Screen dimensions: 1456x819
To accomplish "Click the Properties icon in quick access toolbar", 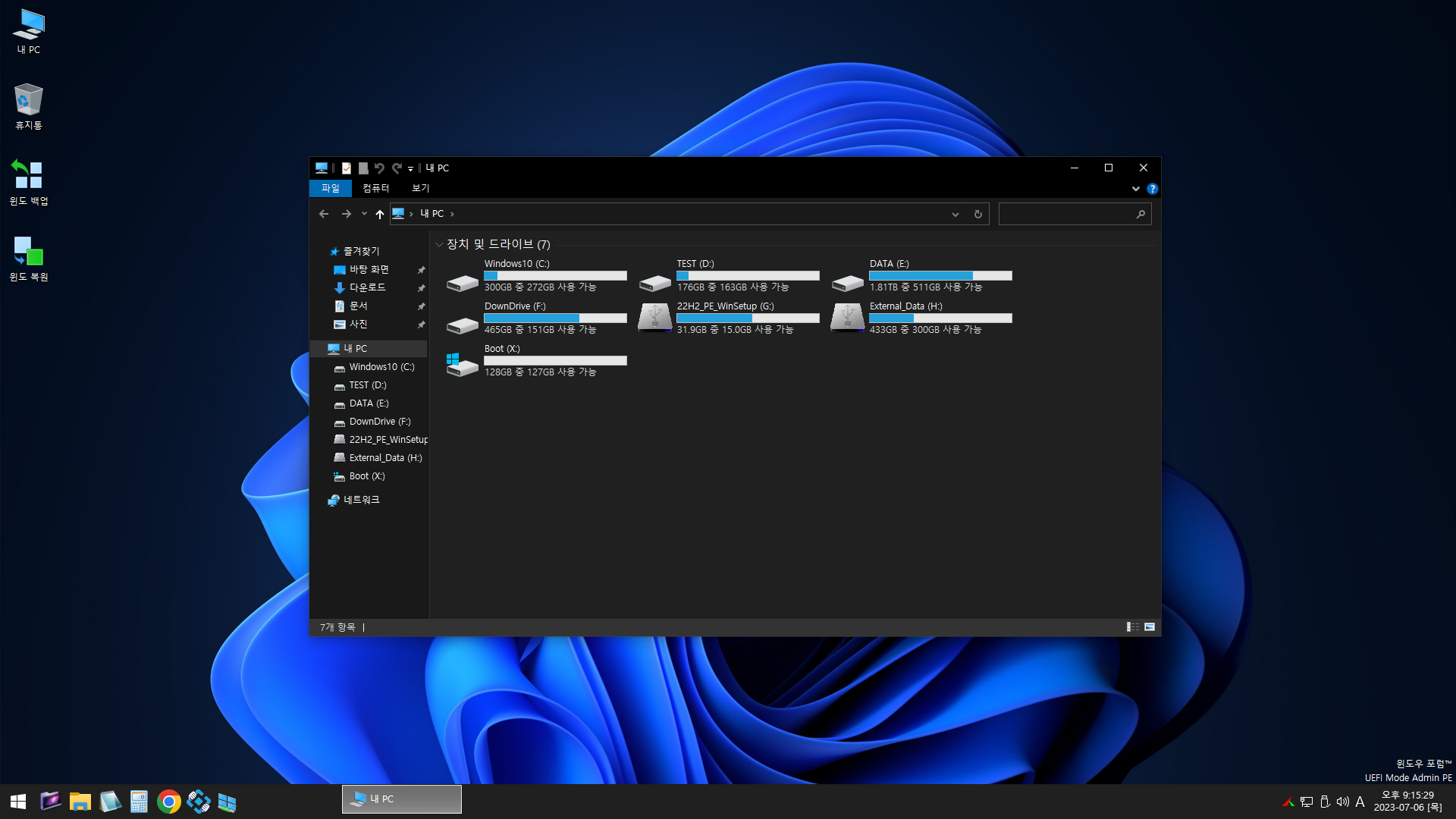I will point(347,168).
